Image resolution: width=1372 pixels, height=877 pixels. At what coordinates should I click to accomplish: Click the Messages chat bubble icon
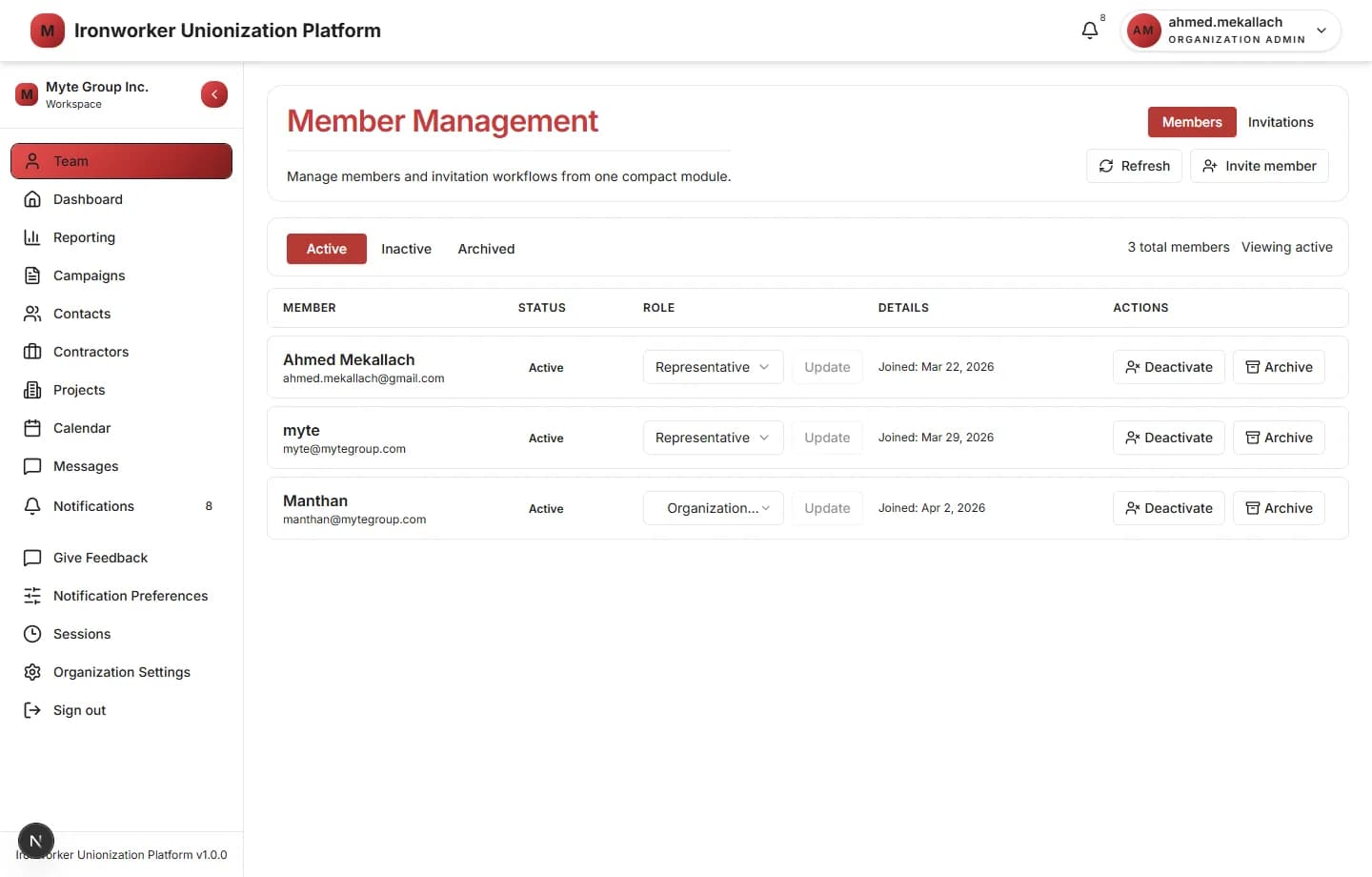click(x=32, y=466)
